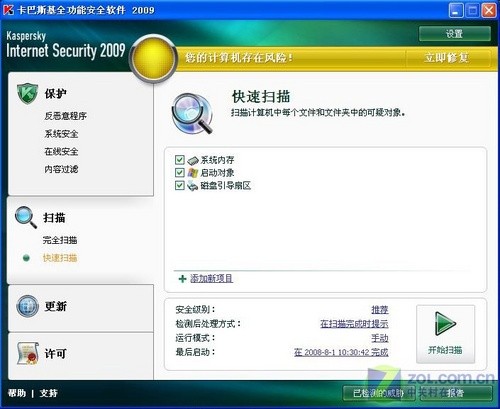The width and height of the screenshot is (500, 409).
Task: Click the green plus icon for 添加新项目
Action: pyautogui.click(x=182, y=279)
